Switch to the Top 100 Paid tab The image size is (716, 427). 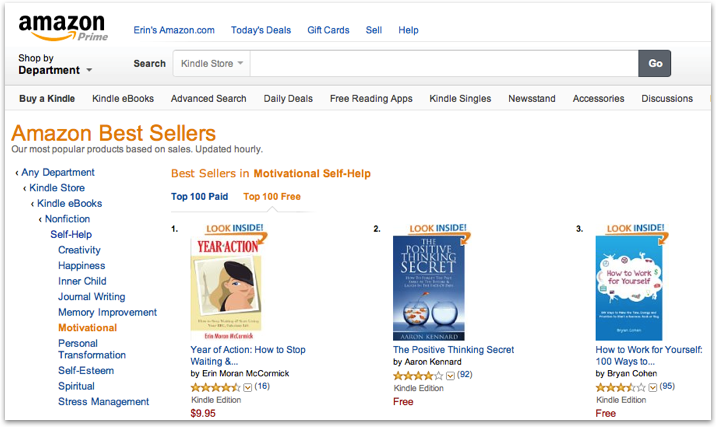tap(200, 197)
